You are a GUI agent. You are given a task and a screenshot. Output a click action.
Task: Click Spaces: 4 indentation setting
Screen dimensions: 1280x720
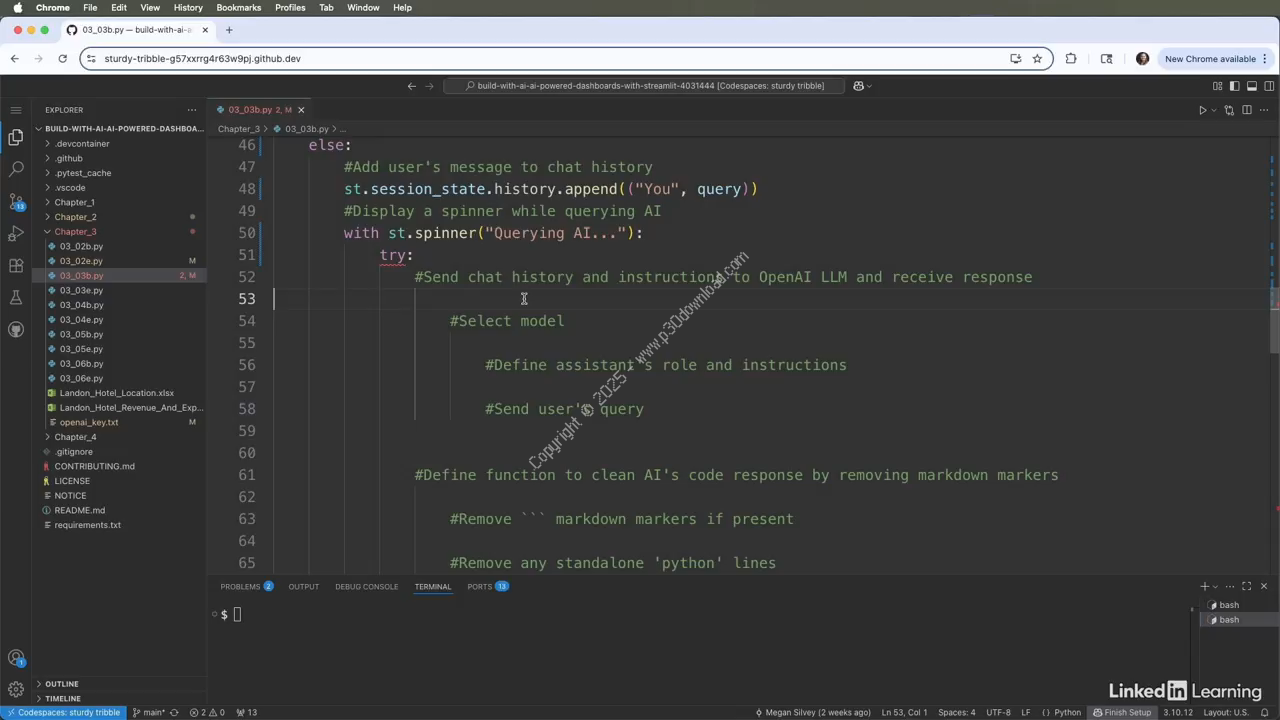point(957,712)
